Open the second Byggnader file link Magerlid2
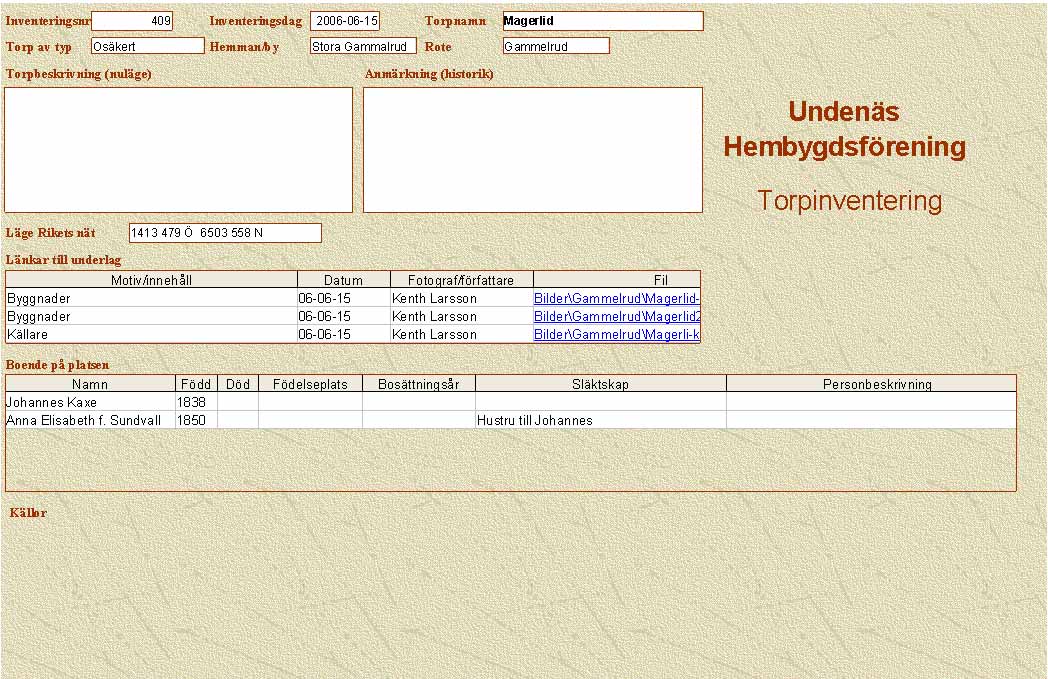The width and height of the screenshot is (1048, 679). point(616,316)
